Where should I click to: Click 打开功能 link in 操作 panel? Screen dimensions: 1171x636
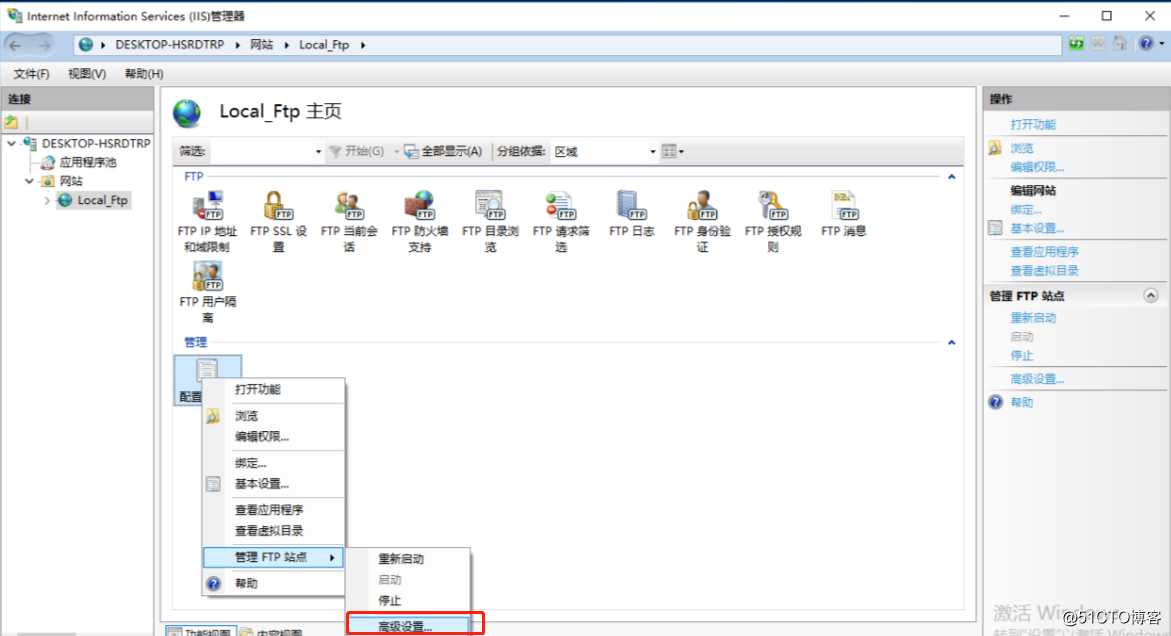[x=1033, y=125]
